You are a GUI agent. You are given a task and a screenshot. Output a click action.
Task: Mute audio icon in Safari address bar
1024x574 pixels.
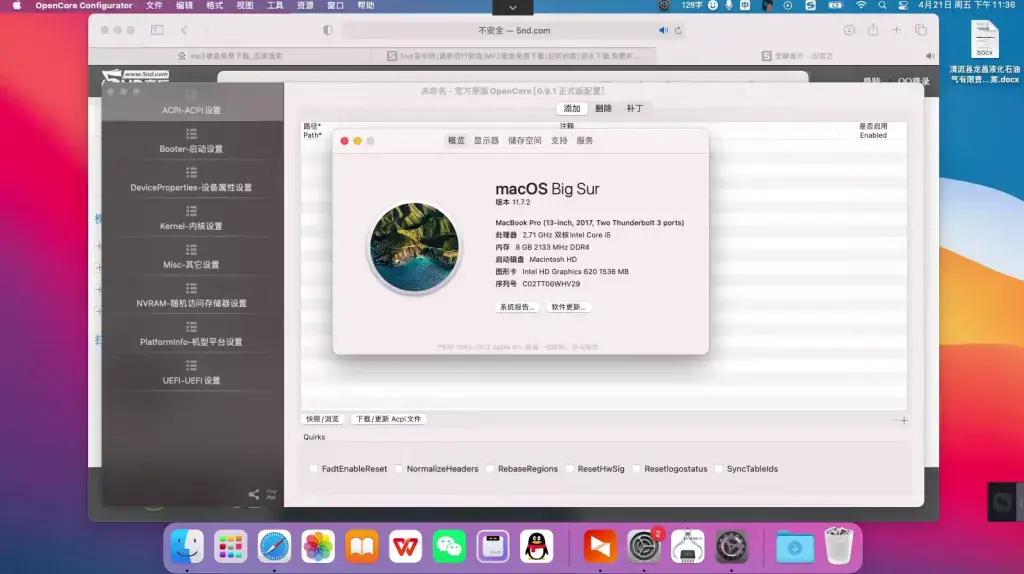664,30
